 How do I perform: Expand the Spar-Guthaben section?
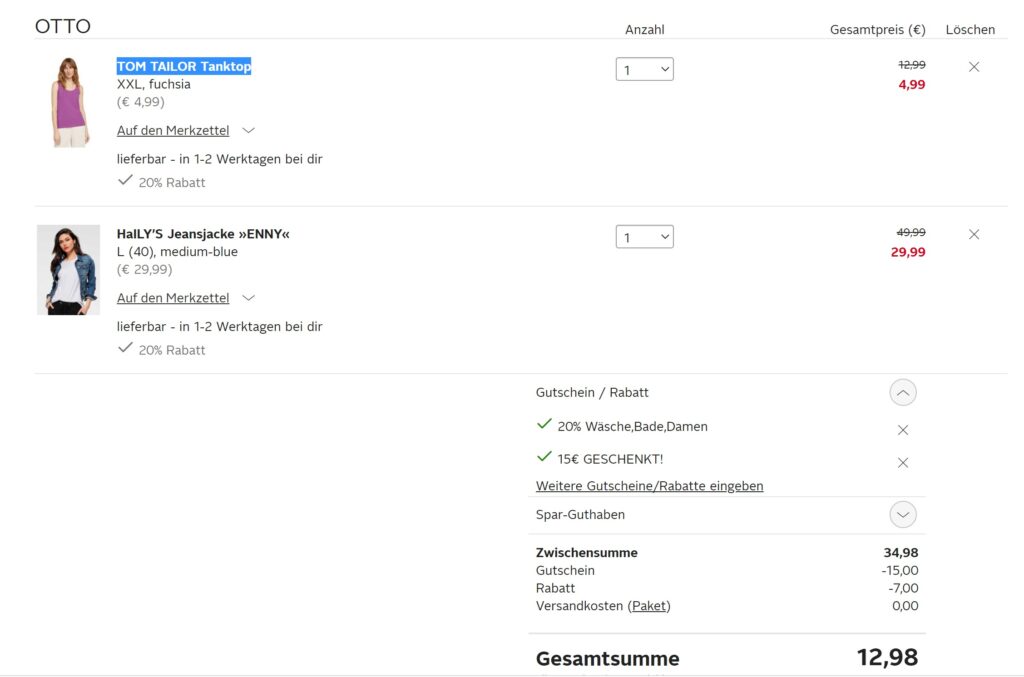point(903,514)
